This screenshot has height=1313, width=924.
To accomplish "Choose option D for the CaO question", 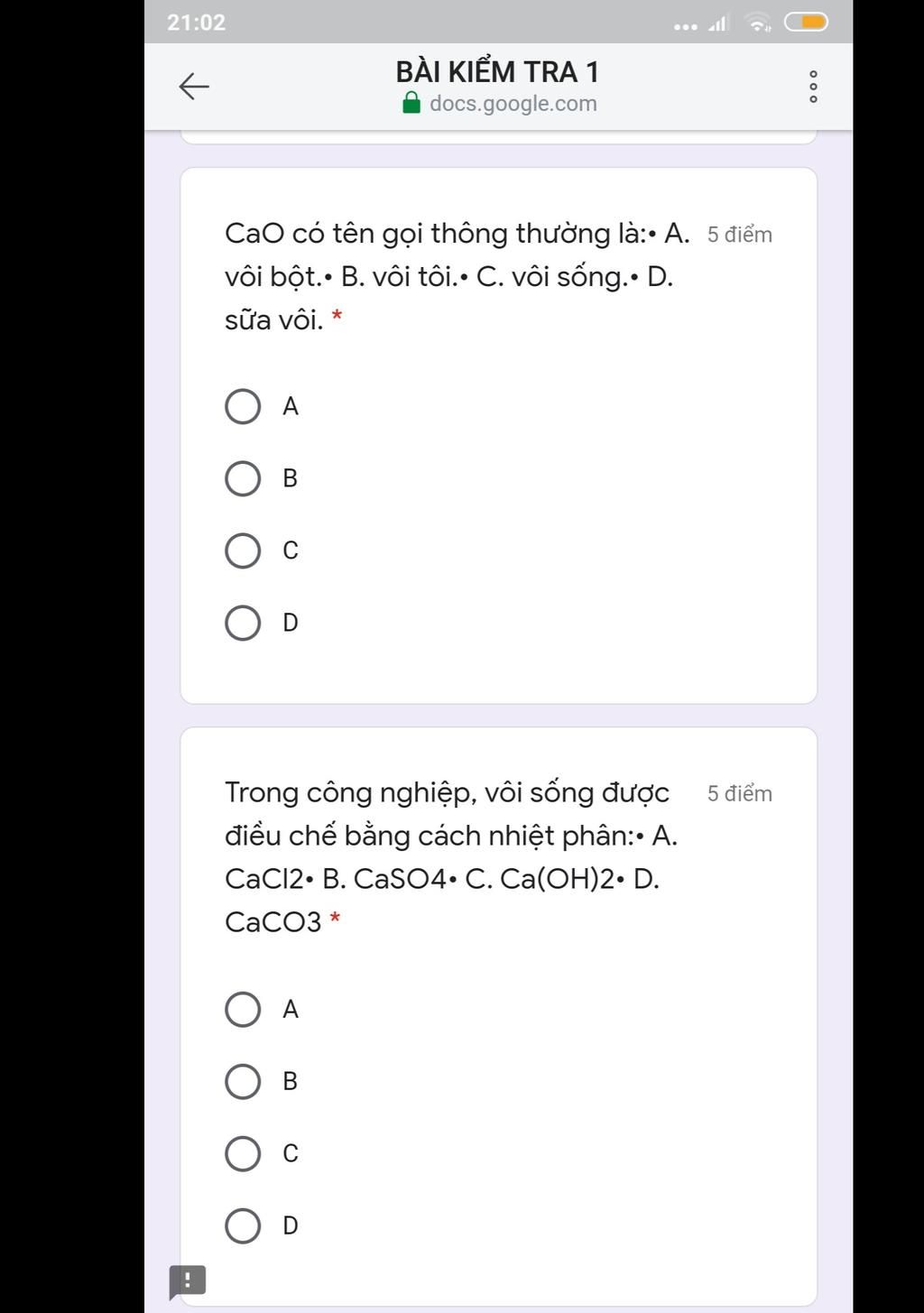I will click(x=243, y=623).
